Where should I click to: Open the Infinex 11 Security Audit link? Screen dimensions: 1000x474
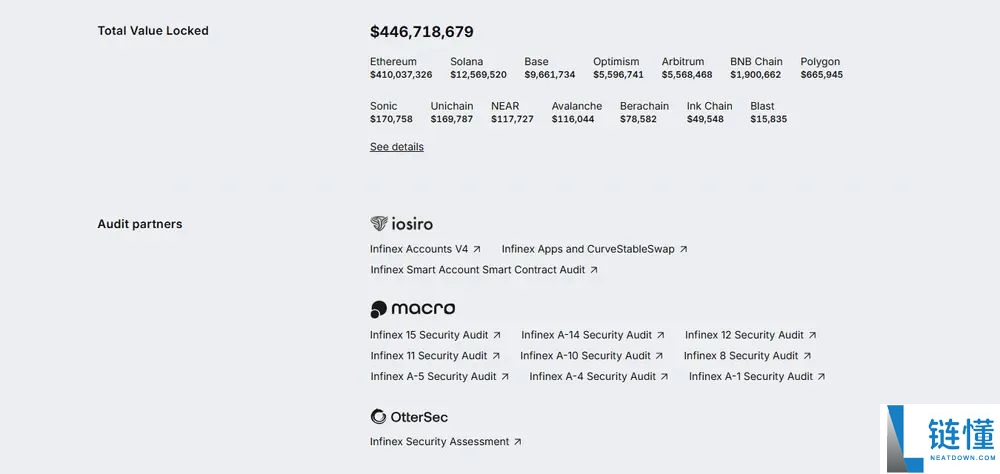[x=429, y=356]
